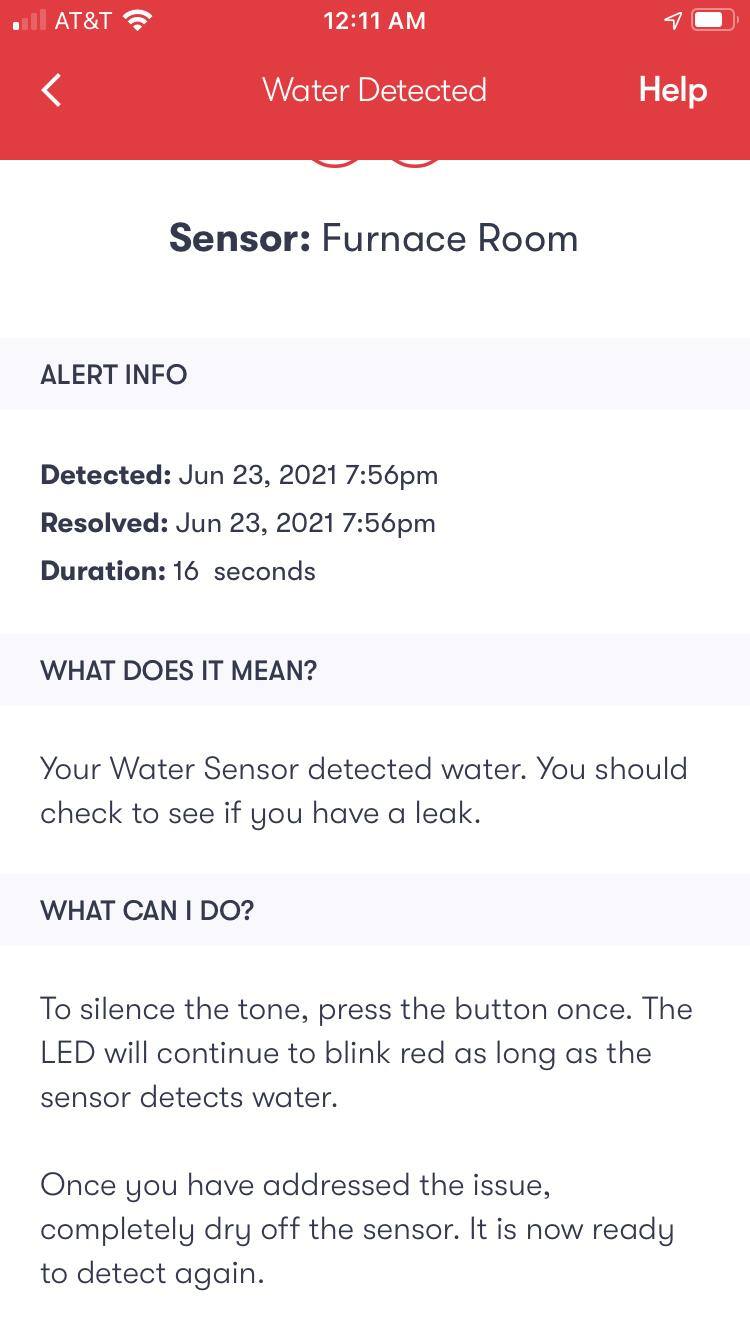Screen dimensions: 750x1334
Task: Tap the Water Sensor detected water text
Action: coord(364,790)
